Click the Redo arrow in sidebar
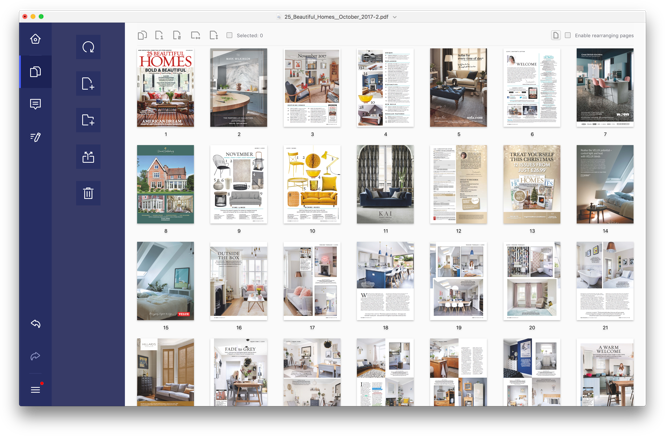The image size is (665, 436). [x=36, y=356]
